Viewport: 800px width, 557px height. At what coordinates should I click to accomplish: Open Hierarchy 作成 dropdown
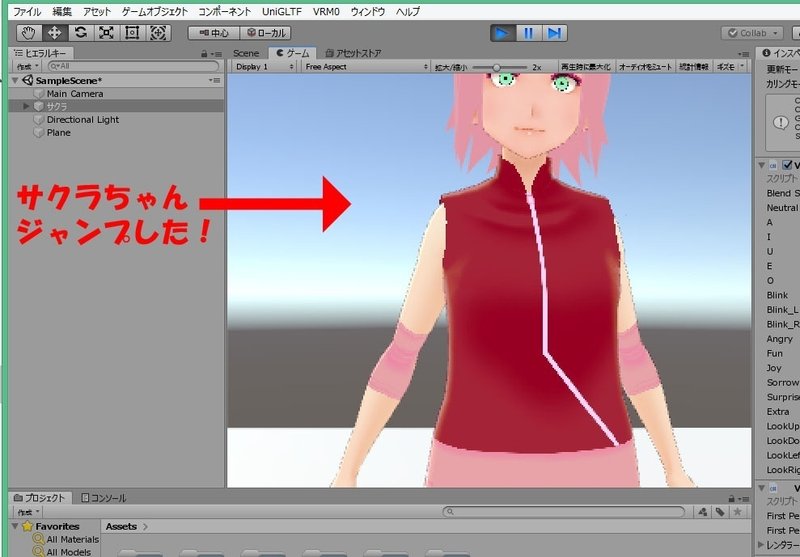(x=27, y=66)
